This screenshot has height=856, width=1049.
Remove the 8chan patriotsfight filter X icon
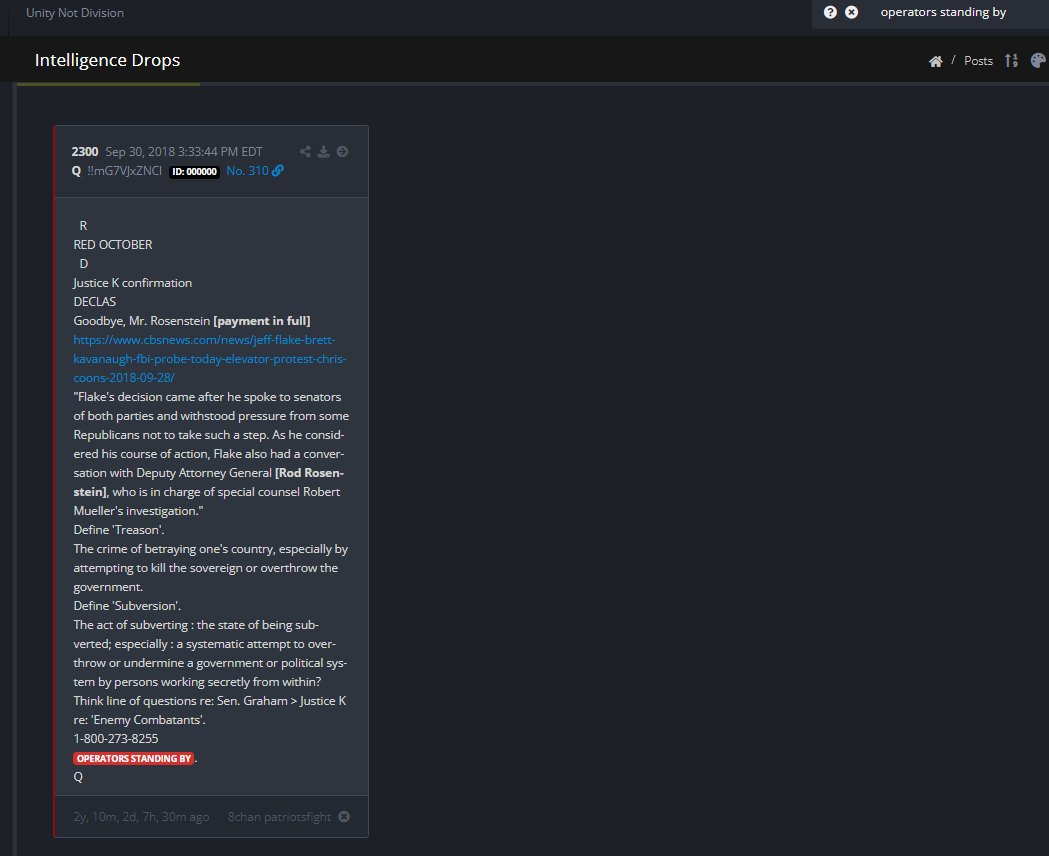pyautogui.click(x=344, y=817)
